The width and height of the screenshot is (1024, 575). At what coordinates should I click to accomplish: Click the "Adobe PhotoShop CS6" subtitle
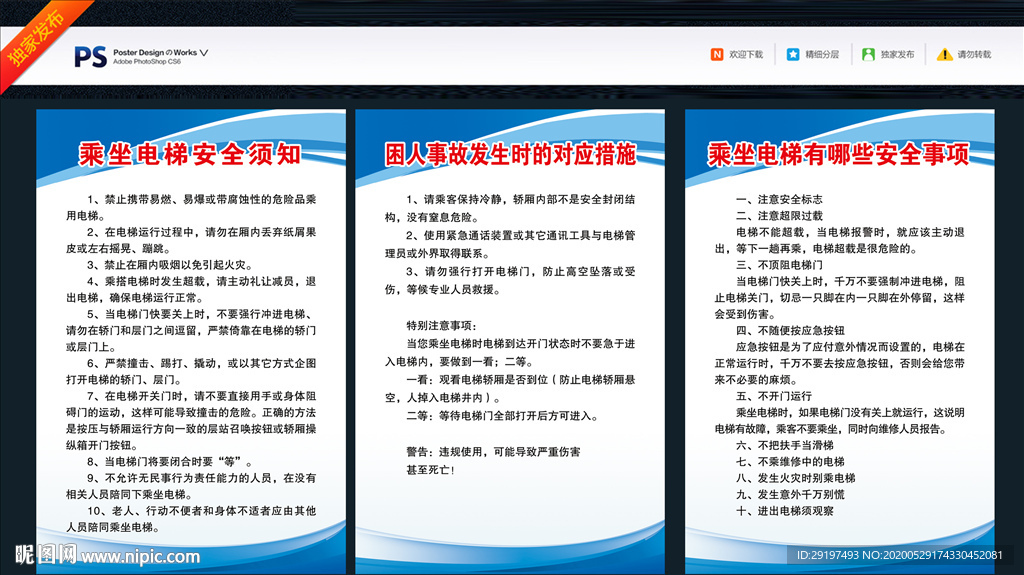coord(147,61)
